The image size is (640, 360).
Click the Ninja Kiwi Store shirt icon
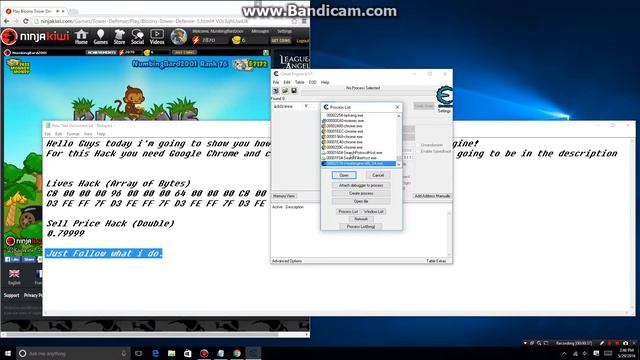point(119,37)
